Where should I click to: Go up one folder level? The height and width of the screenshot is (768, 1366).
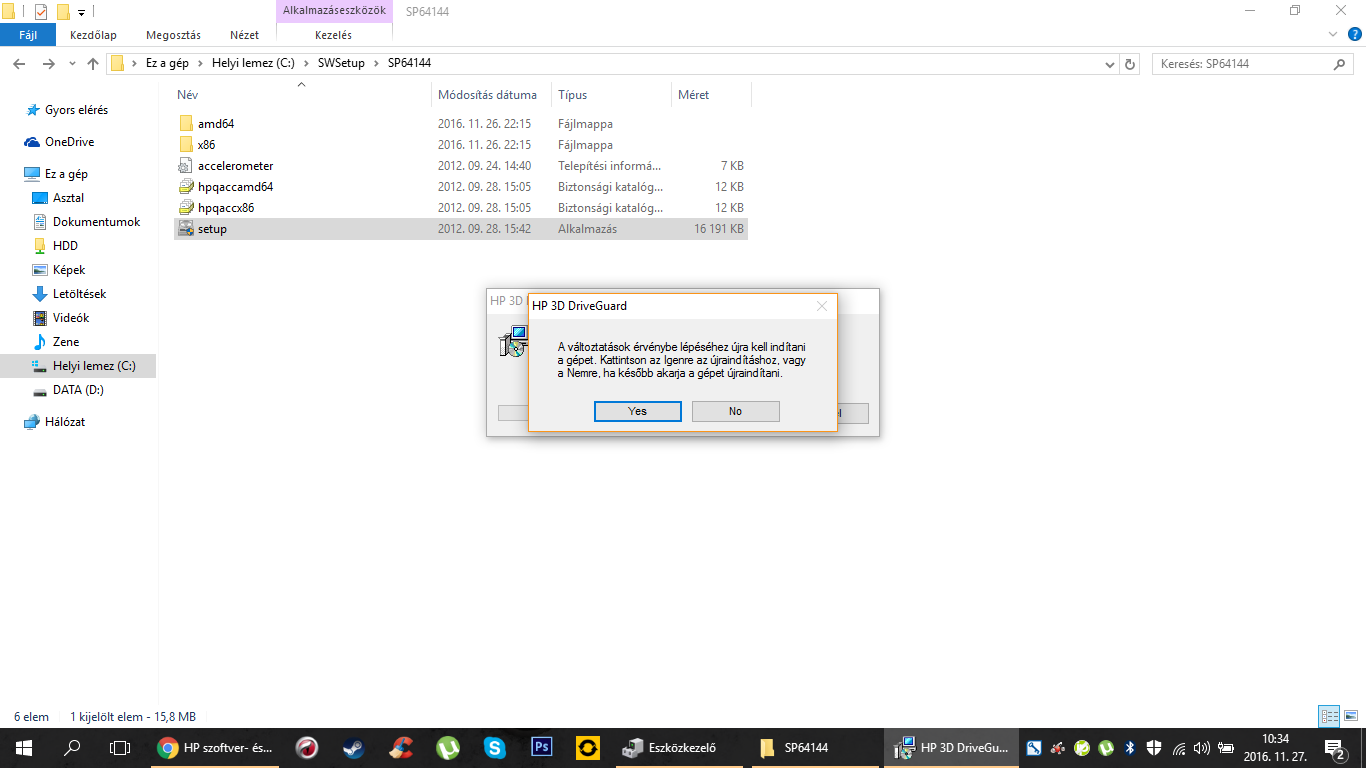coord(93,64)
